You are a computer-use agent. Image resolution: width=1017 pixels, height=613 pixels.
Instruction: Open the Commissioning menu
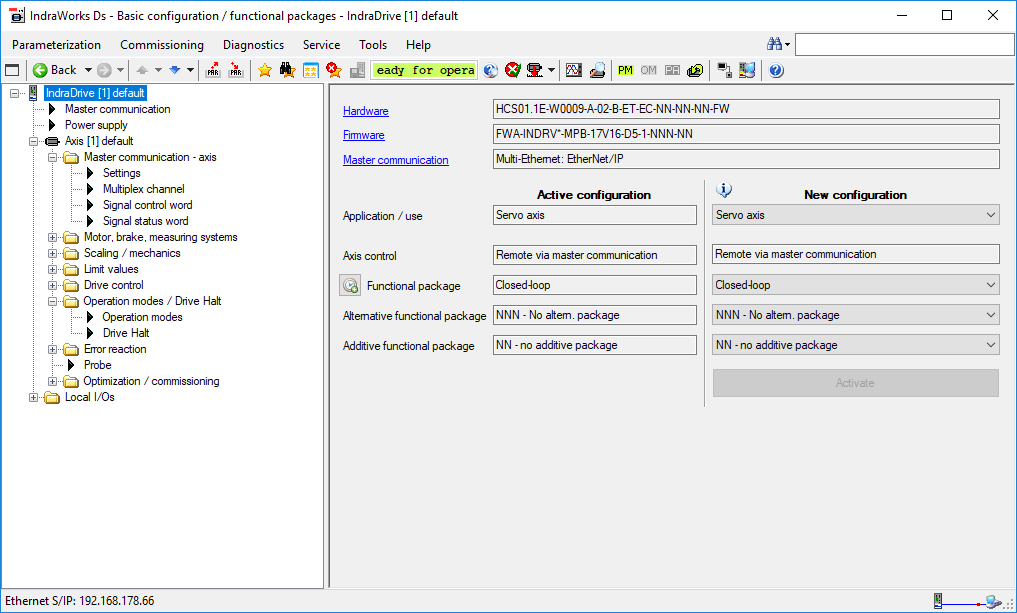162,45
